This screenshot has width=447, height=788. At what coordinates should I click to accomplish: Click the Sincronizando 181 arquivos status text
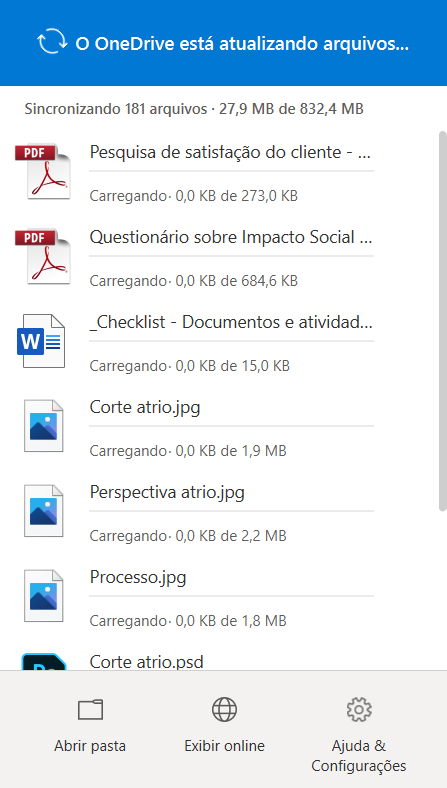tap(116, 109)
